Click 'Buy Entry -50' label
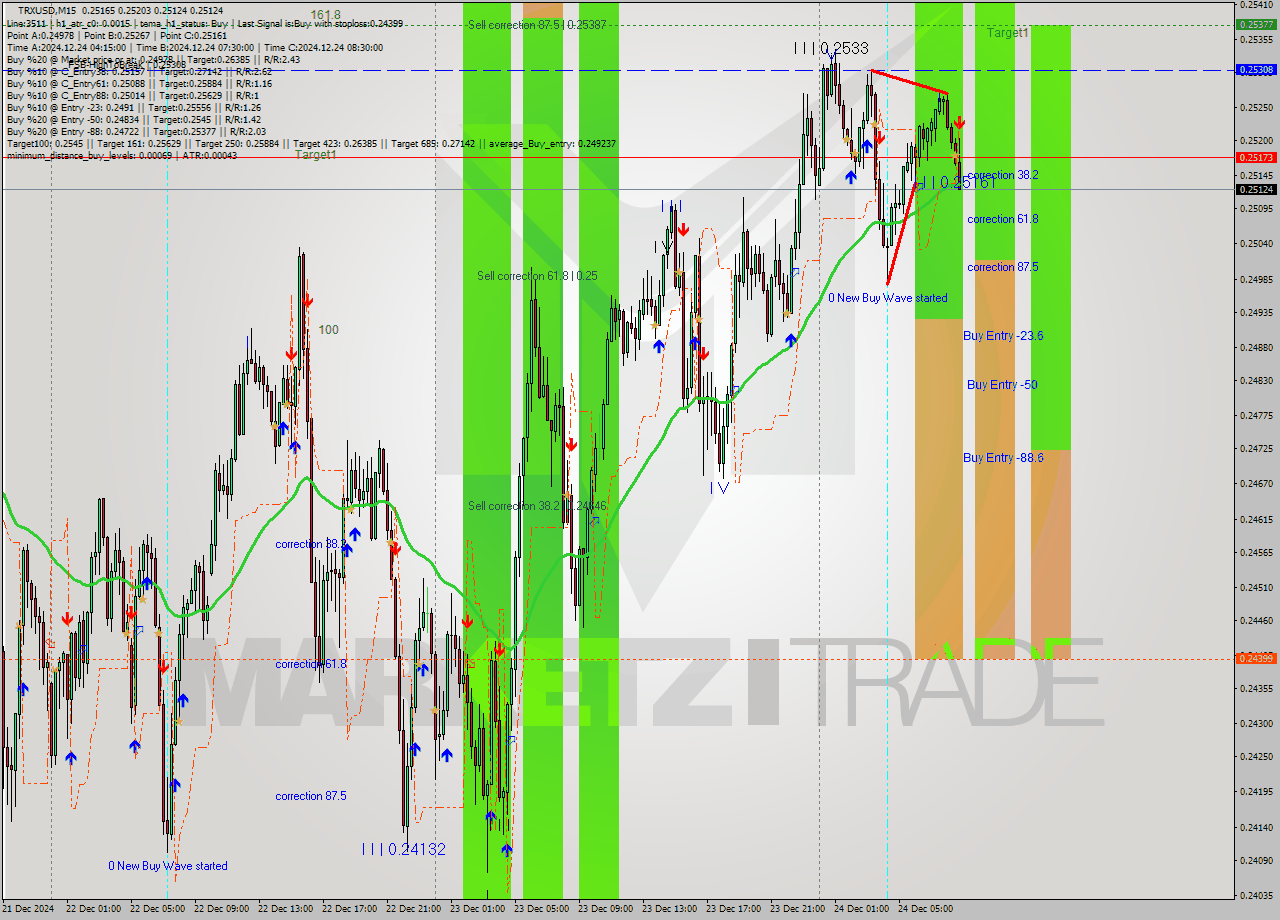The width and height of the screenshot is (1280, 920). click(1001, 385)
